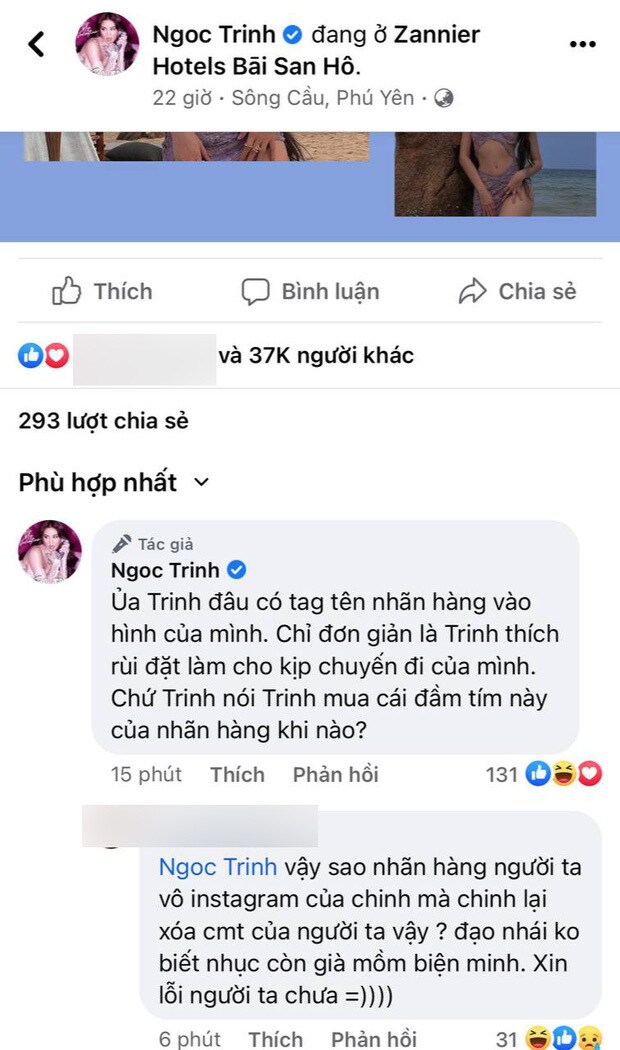Tap the Bình luận speech bubble icon

tap(255, 292)
